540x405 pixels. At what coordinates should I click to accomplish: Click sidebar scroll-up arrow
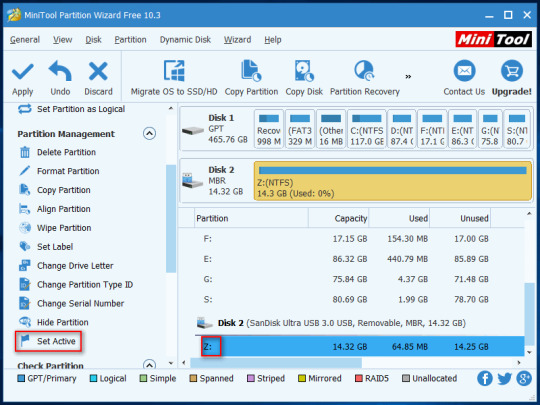(171, 108)
